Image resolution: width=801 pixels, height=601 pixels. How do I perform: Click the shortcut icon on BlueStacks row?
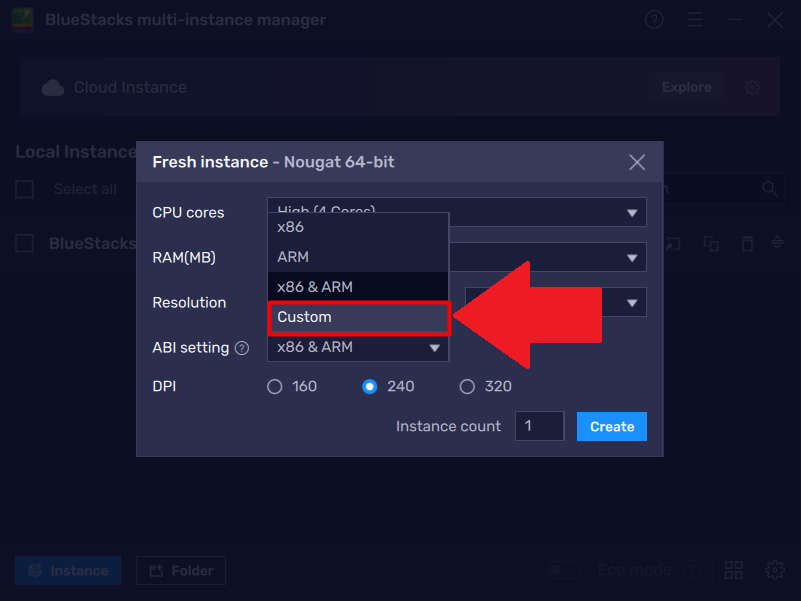tap(673, 244)
